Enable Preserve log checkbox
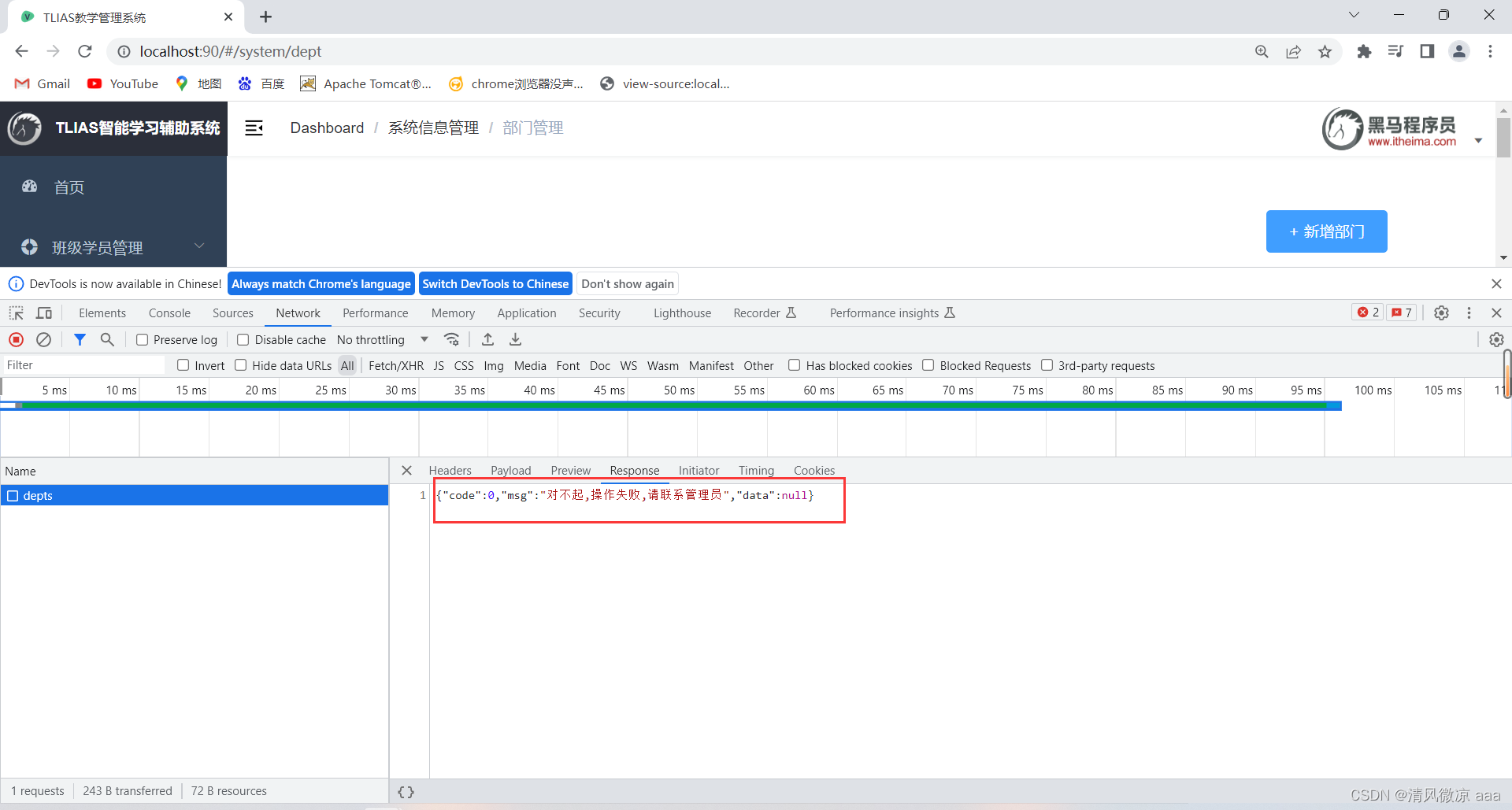This screenshot has width=1512, height=810. pos(142,339)
